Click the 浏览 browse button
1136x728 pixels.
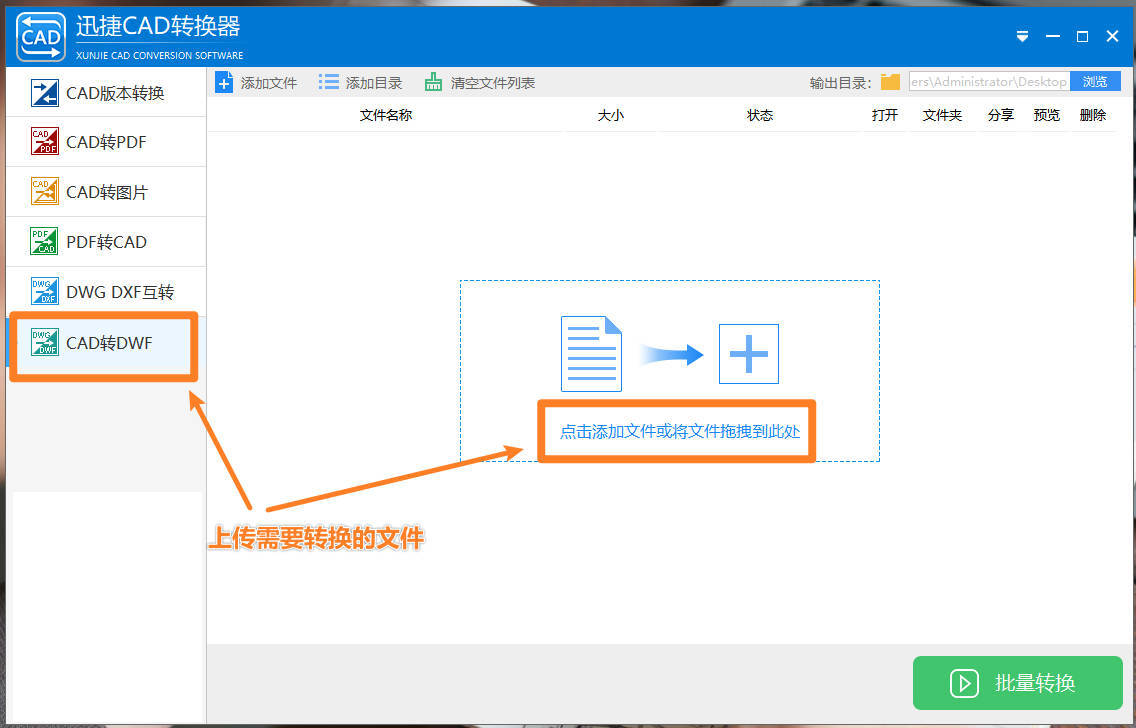pos(1095,82)
